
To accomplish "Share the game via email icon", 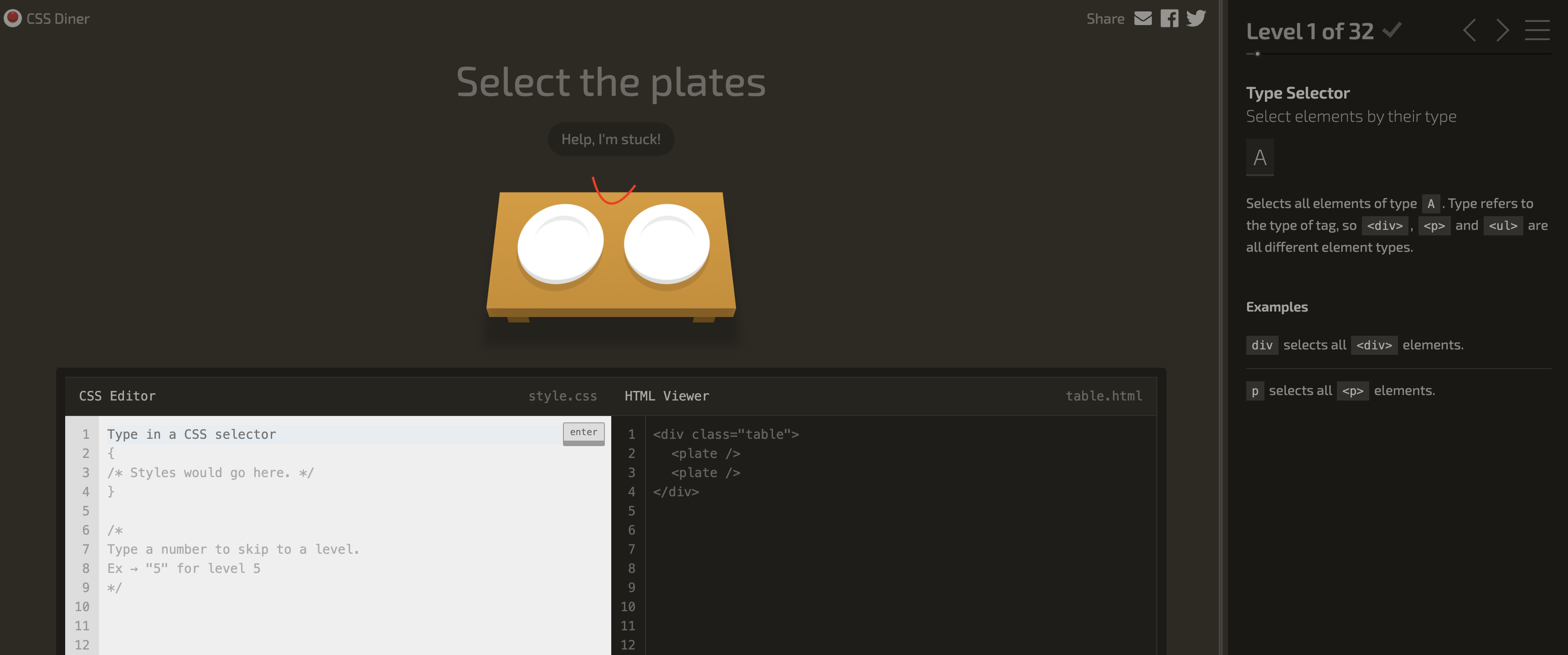I will click(x=1143, y=18).
